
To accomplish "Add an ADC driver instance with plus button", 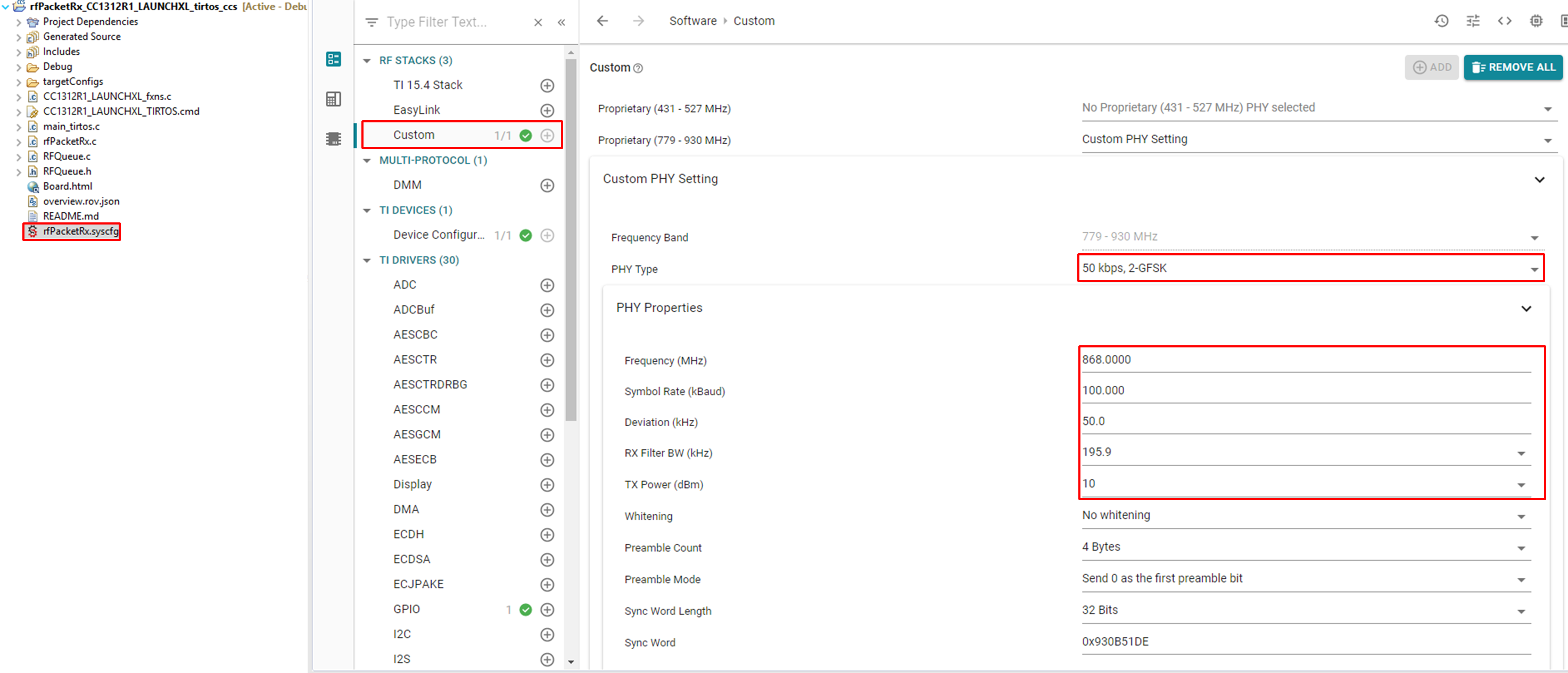I will [x=547, y=285].
